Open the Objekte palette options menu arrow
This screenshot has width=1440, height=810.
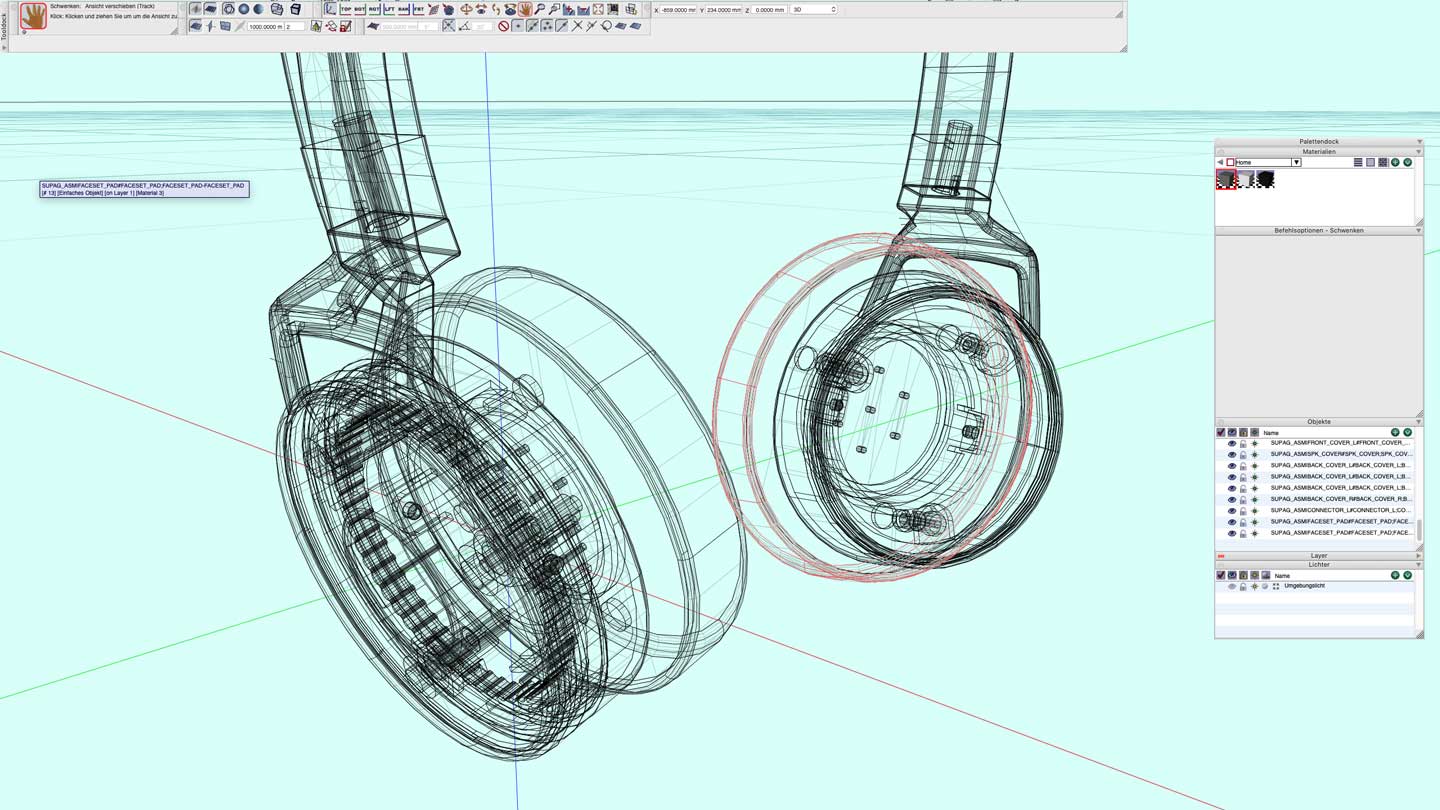tap(1407, 432)
